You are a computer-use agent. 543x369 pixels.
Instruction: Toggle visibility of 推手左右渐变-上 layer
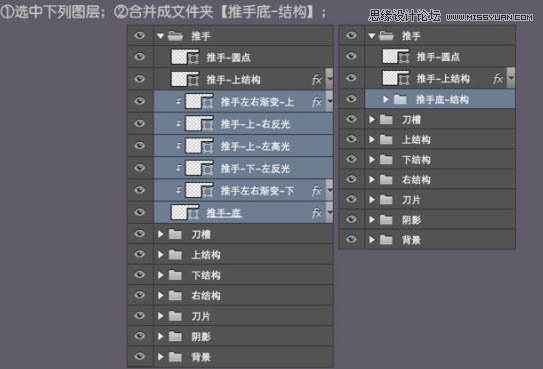pos(140,101)
